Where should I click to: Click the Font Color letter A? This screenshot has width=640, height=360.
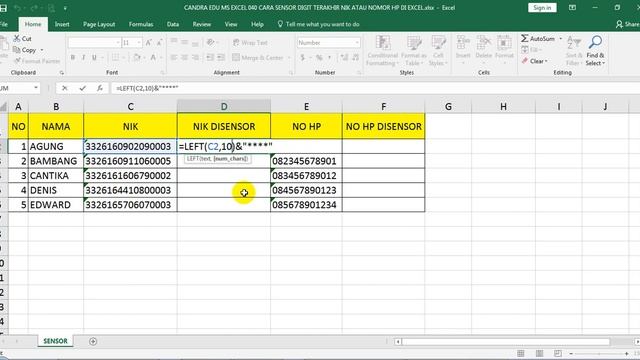coord(153,58)
